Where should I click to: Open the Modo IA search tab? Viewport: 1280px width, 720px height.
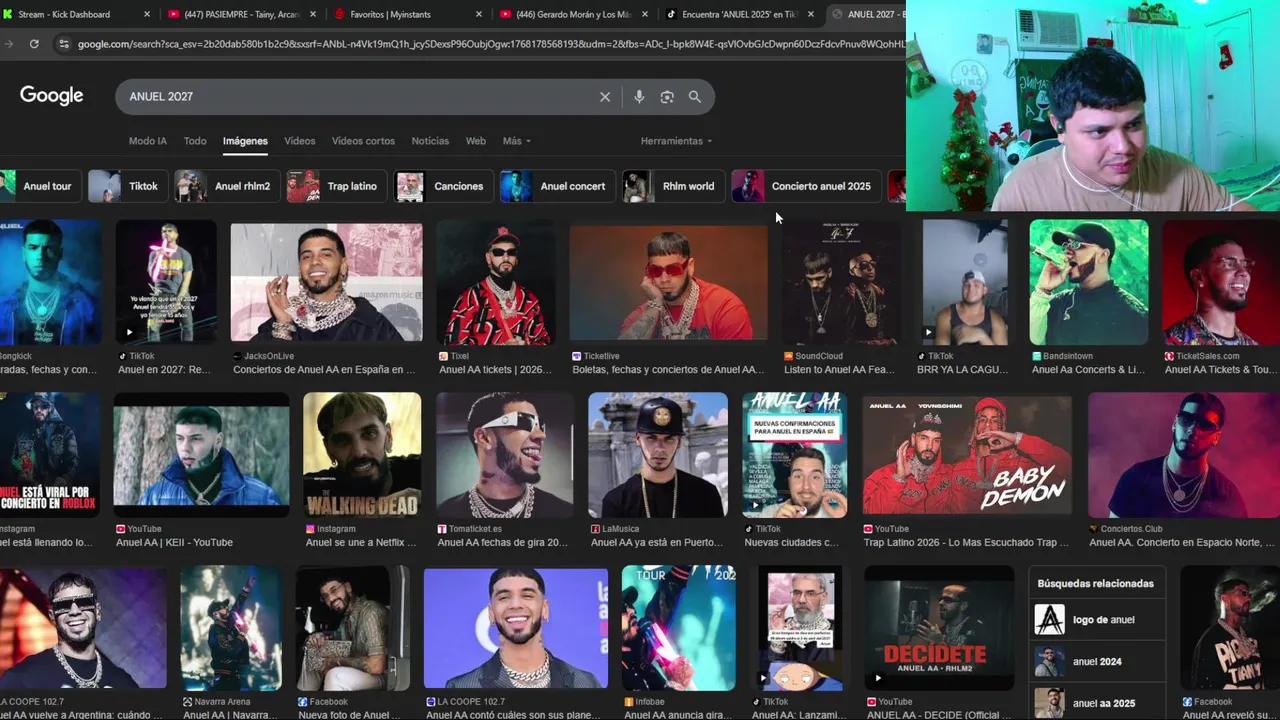[x=148, y=141]
